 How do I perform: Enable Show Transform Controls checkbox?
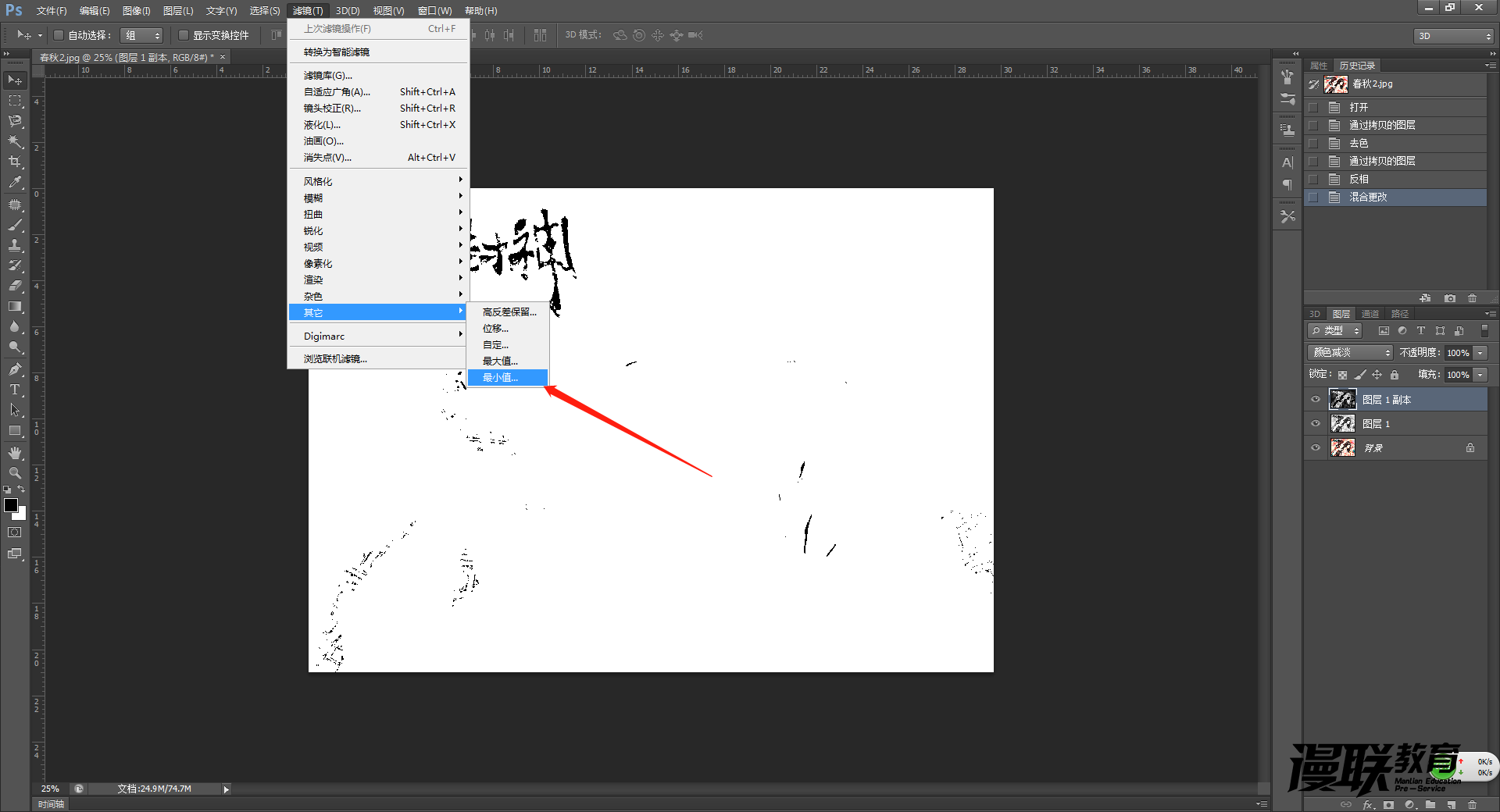pos(184,35)
